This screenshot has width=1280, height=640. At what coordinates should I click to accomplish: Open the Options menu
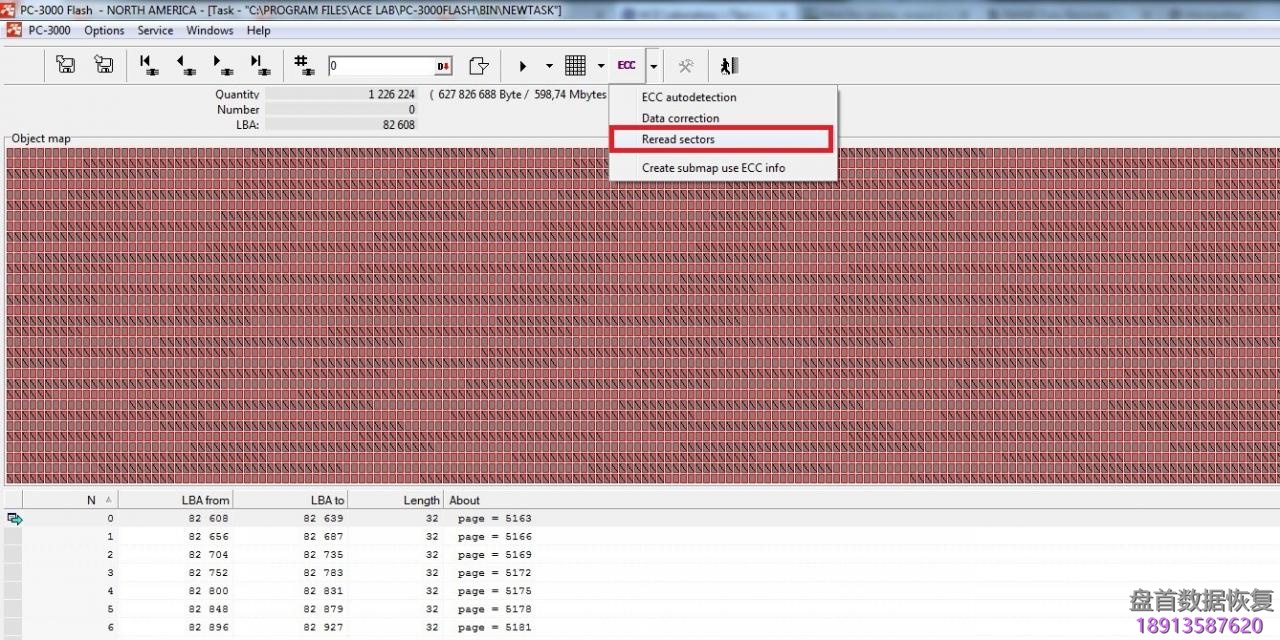pyautogui.click(x=104, y=30)
